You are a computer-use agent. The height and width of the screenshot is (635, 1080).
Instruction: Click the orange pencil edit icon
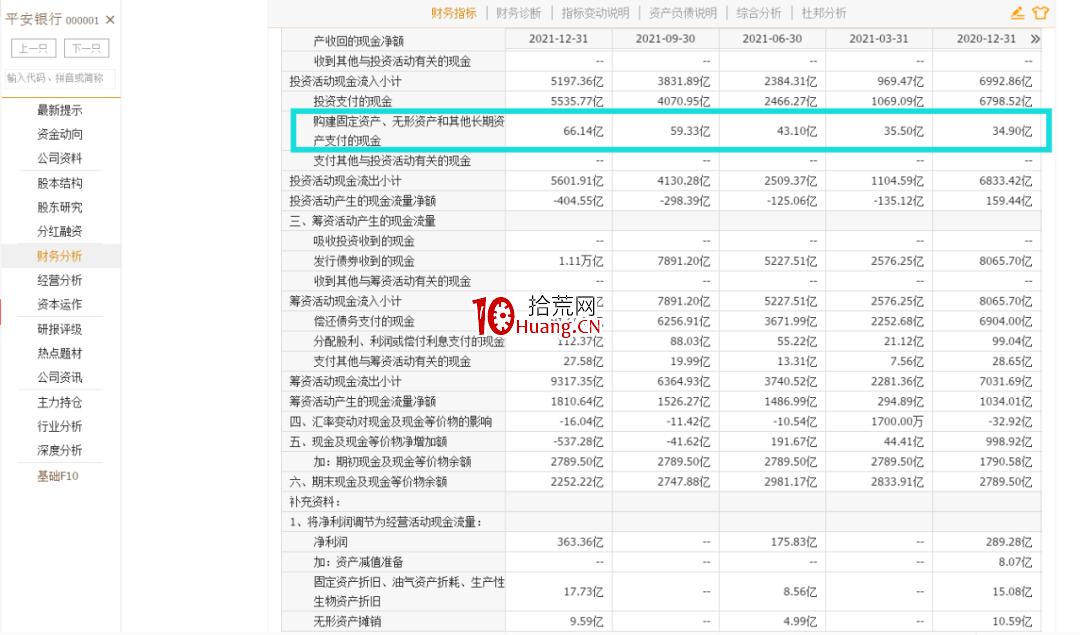pos(1017,13)
